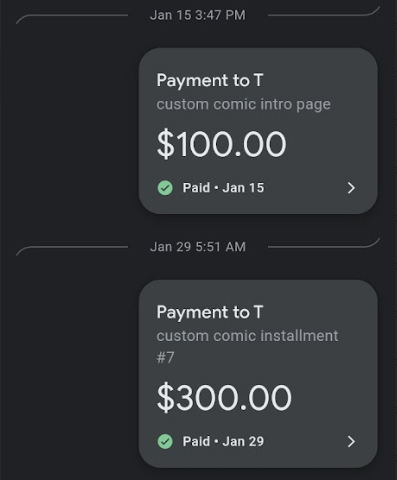Click the 'Paid • Jan 29' status text

click(x=223, y=442)
